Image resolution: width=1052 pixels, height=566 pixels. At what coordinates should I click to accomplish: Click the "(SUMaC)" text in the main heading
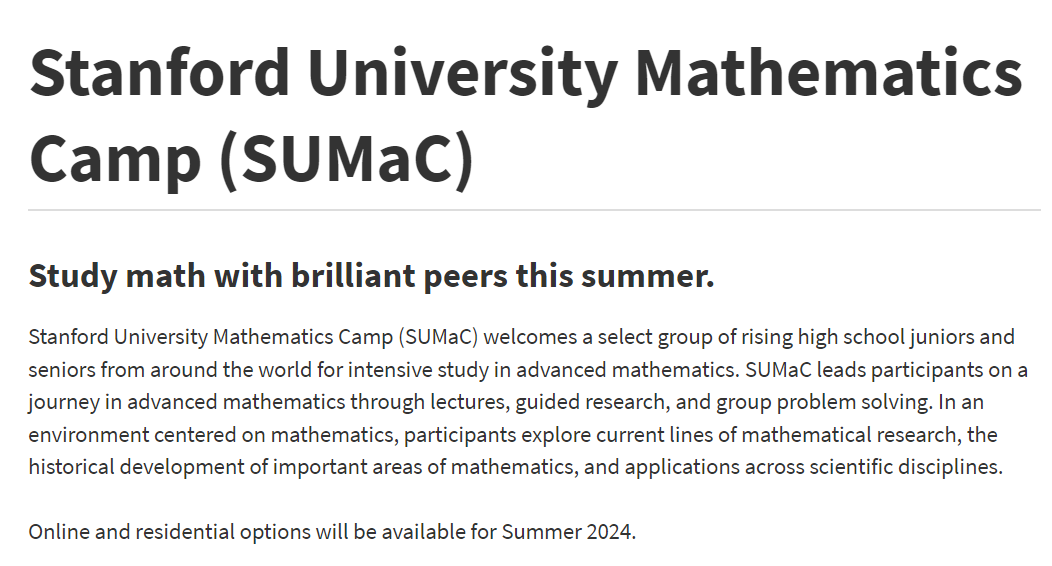(x=347, y=159)
